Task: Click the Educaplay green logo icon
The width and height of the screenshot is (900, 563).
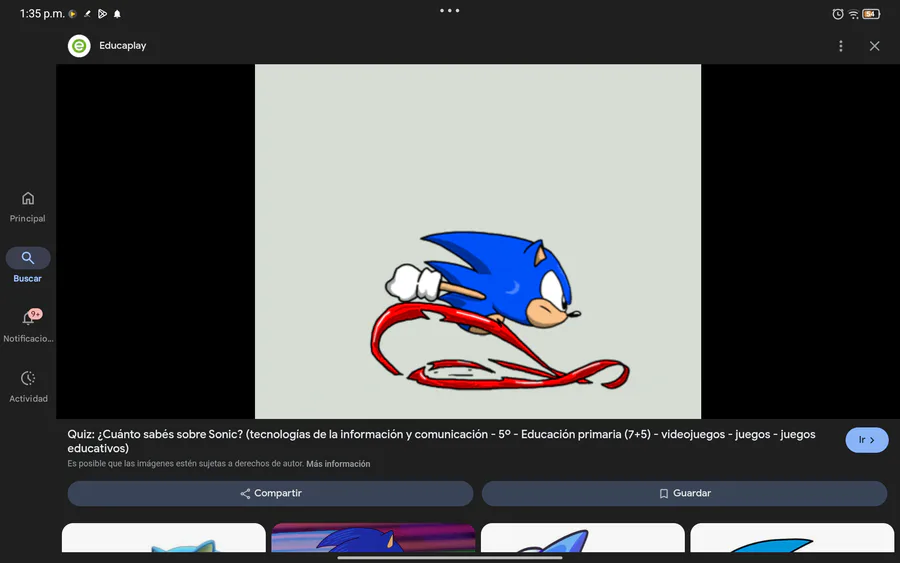Action: (79, 46)
